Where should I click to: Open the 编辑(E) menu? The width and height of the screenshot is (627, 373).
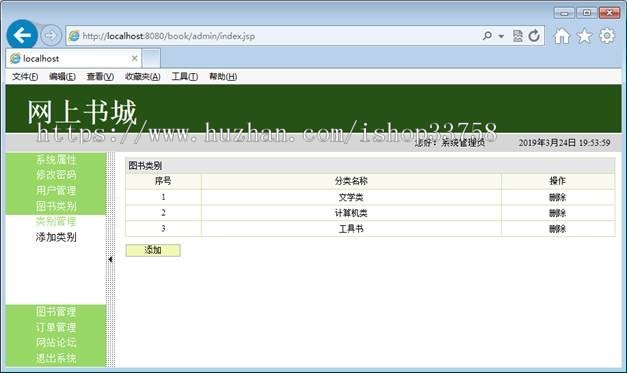pos(62,77)
